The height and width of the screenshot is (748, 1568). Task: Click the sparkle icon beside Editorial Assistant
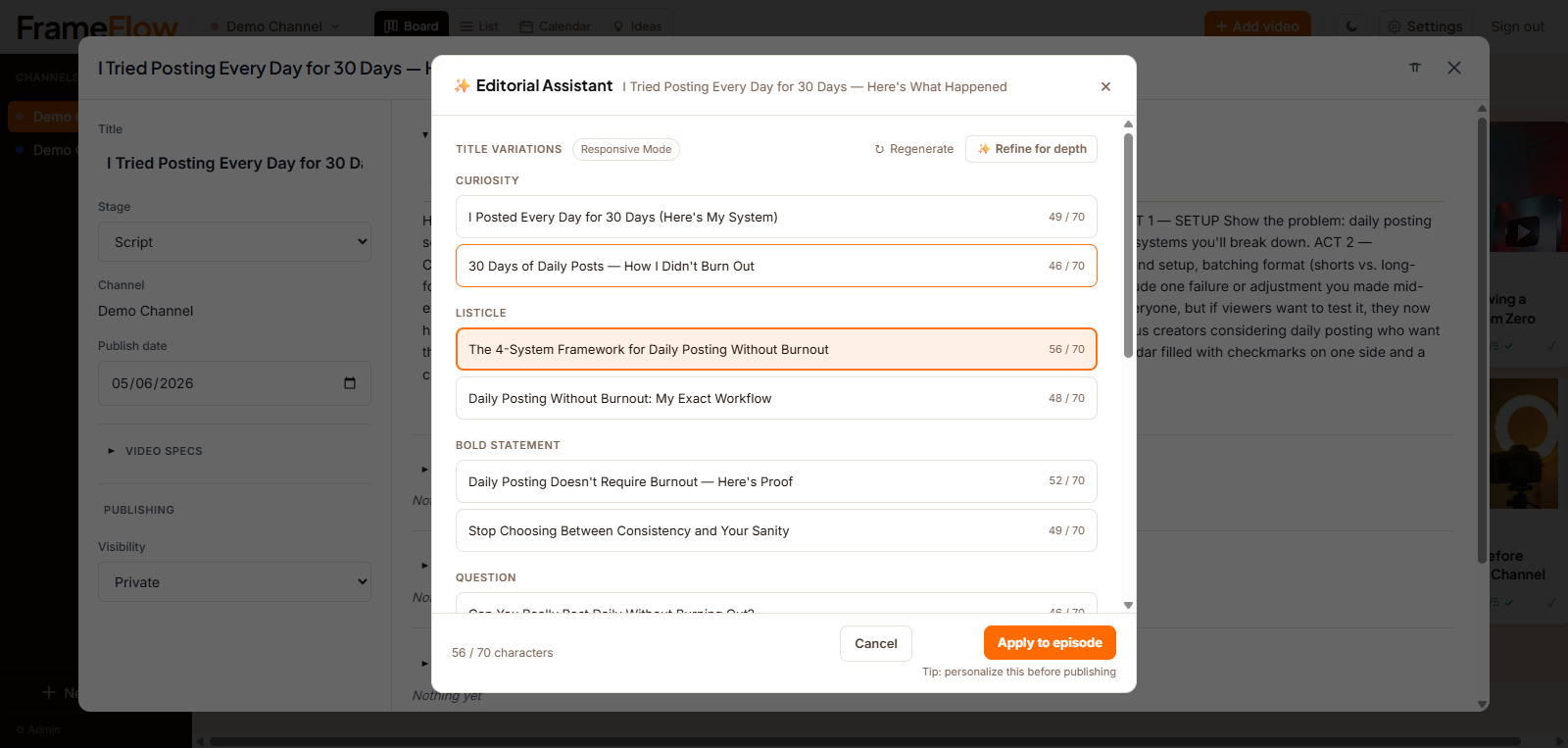coord(462,86)
